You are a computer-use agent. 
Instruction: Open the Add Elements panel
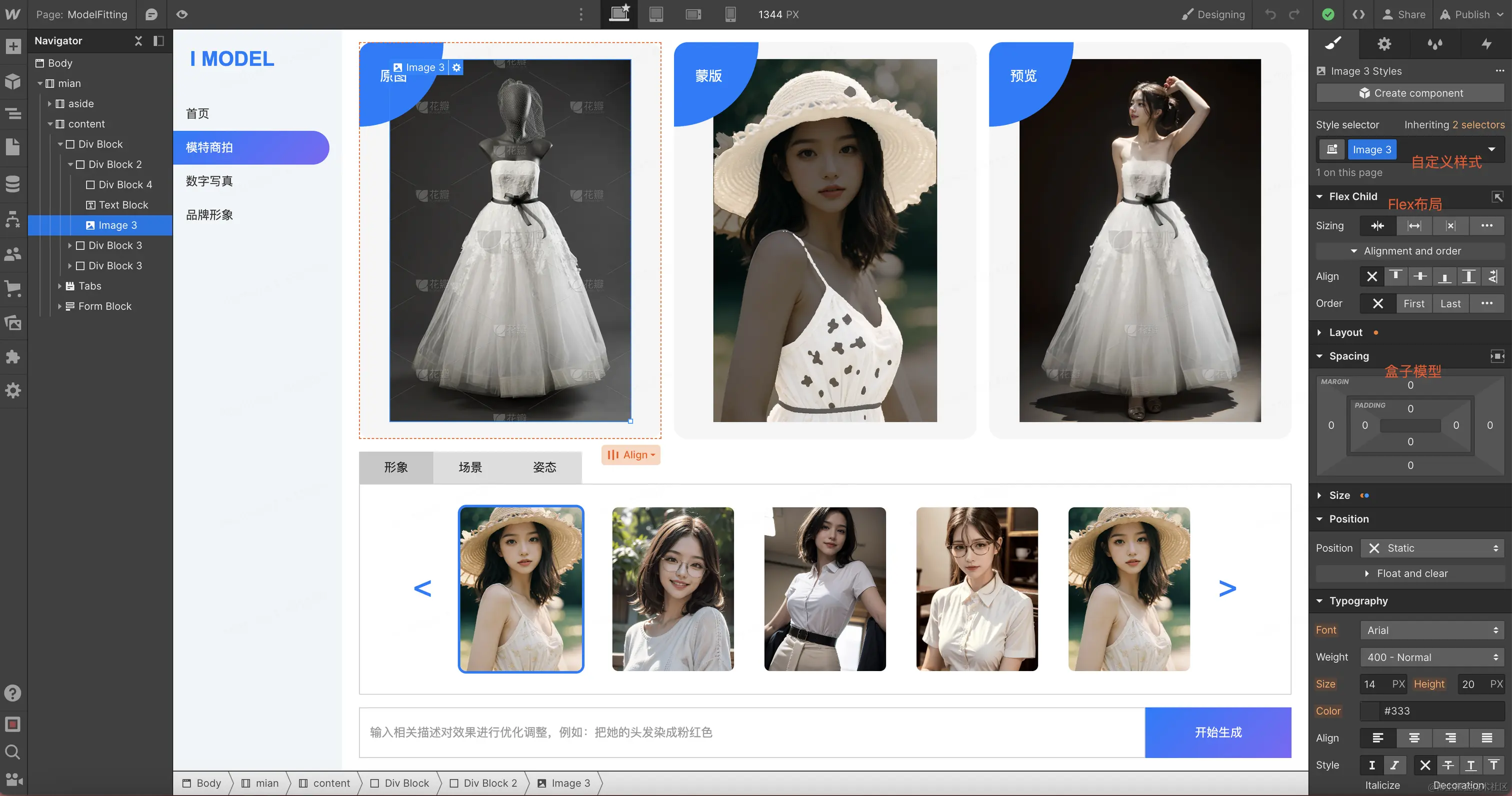coord(13,46)
